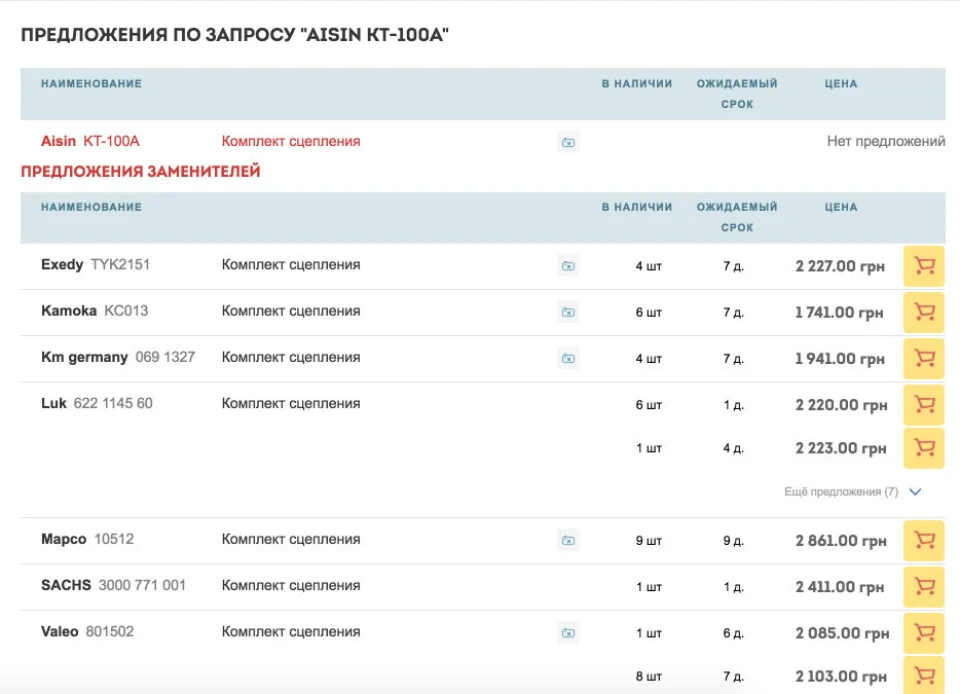Open Luk 622 1145 60 product name
This screenshot has height=694, width=960.
tap(97, 403)
